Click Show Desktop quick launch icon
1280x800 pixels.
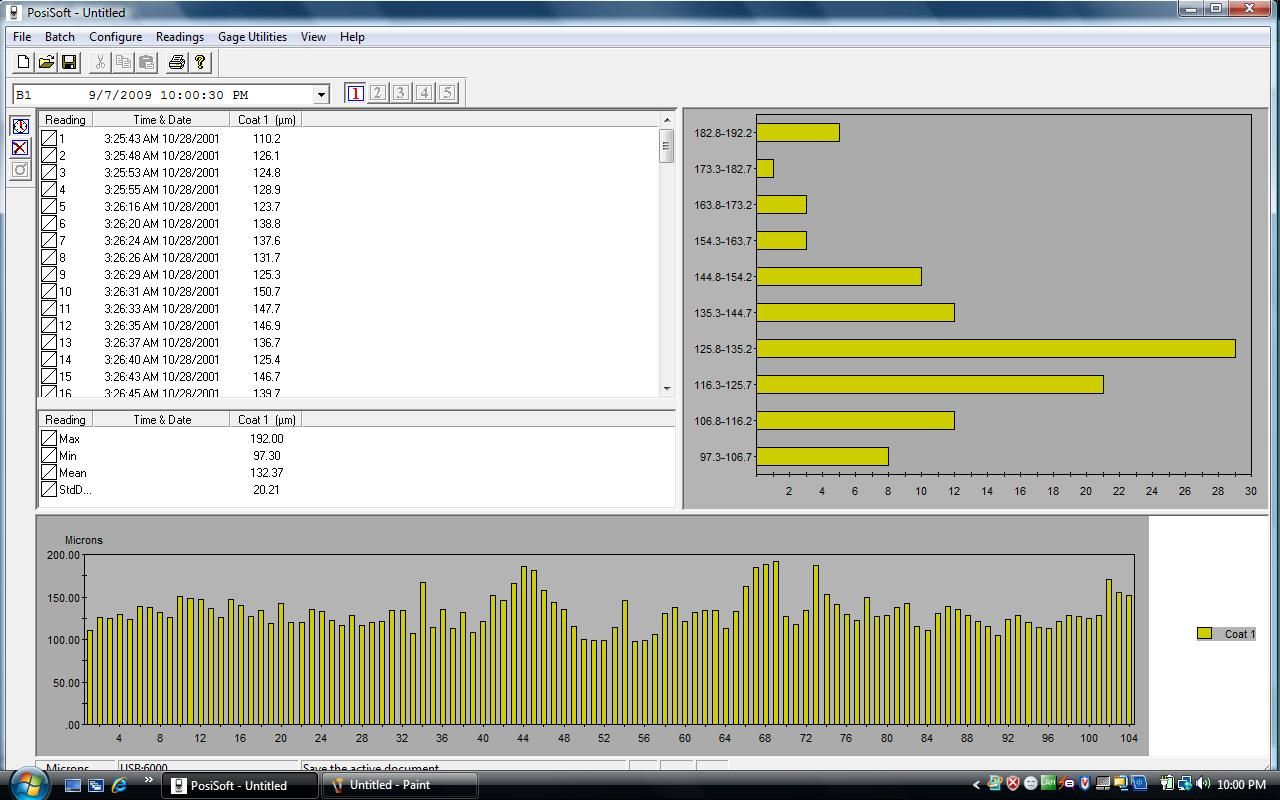tap(73, 785)
